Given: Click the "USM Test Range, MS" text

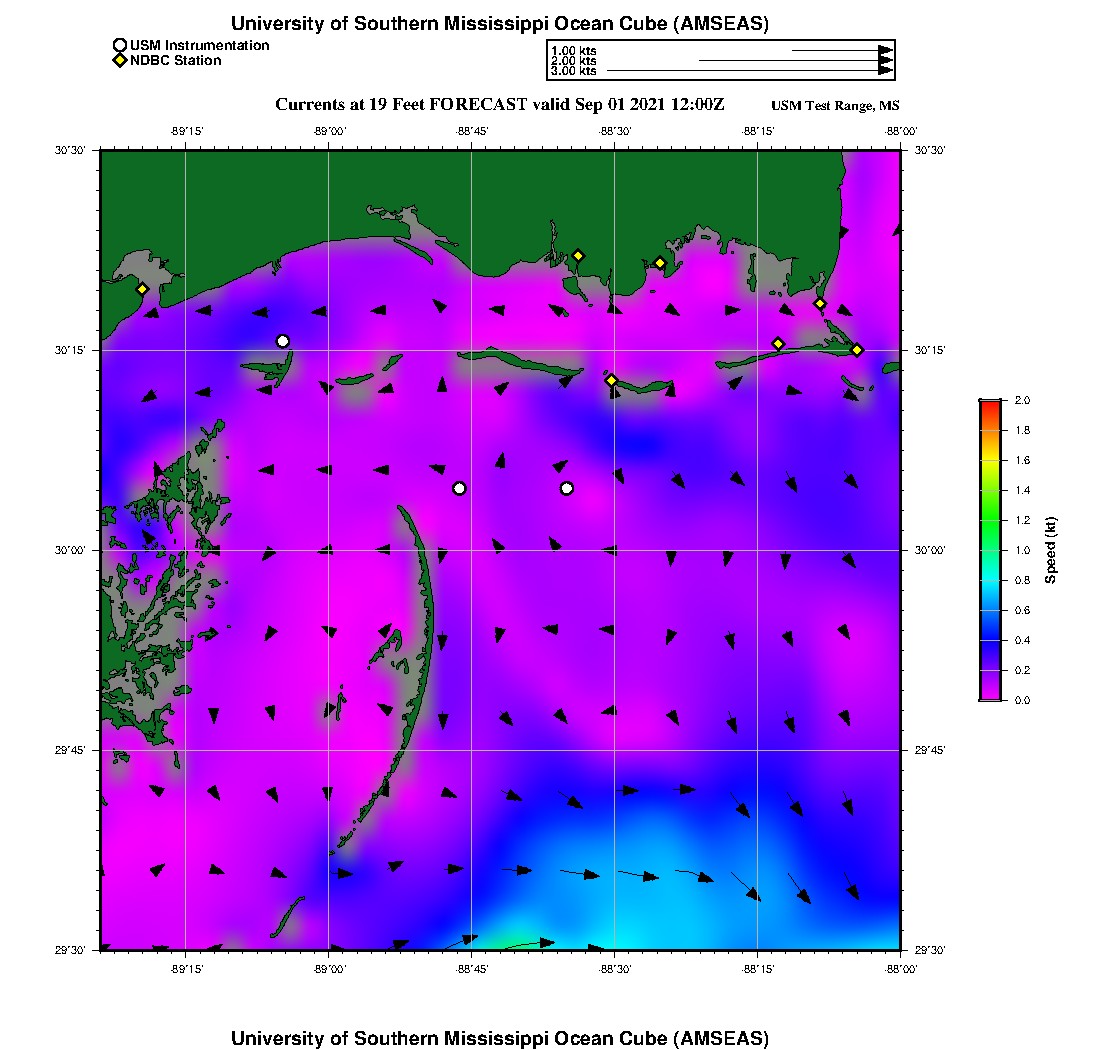Looking at the screenshot, I should 835,106.
